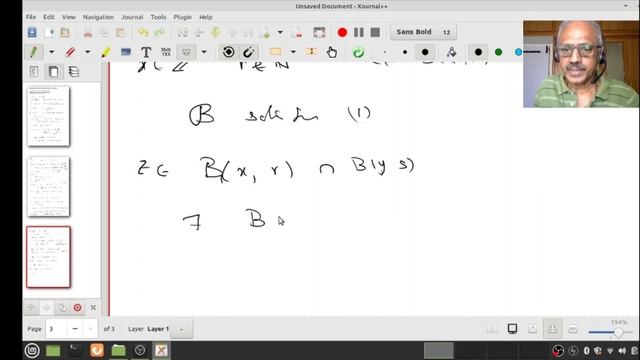The image size is (640, 360).
Task: Choose the Select Rectangle tool
Action: coord(276,52)
